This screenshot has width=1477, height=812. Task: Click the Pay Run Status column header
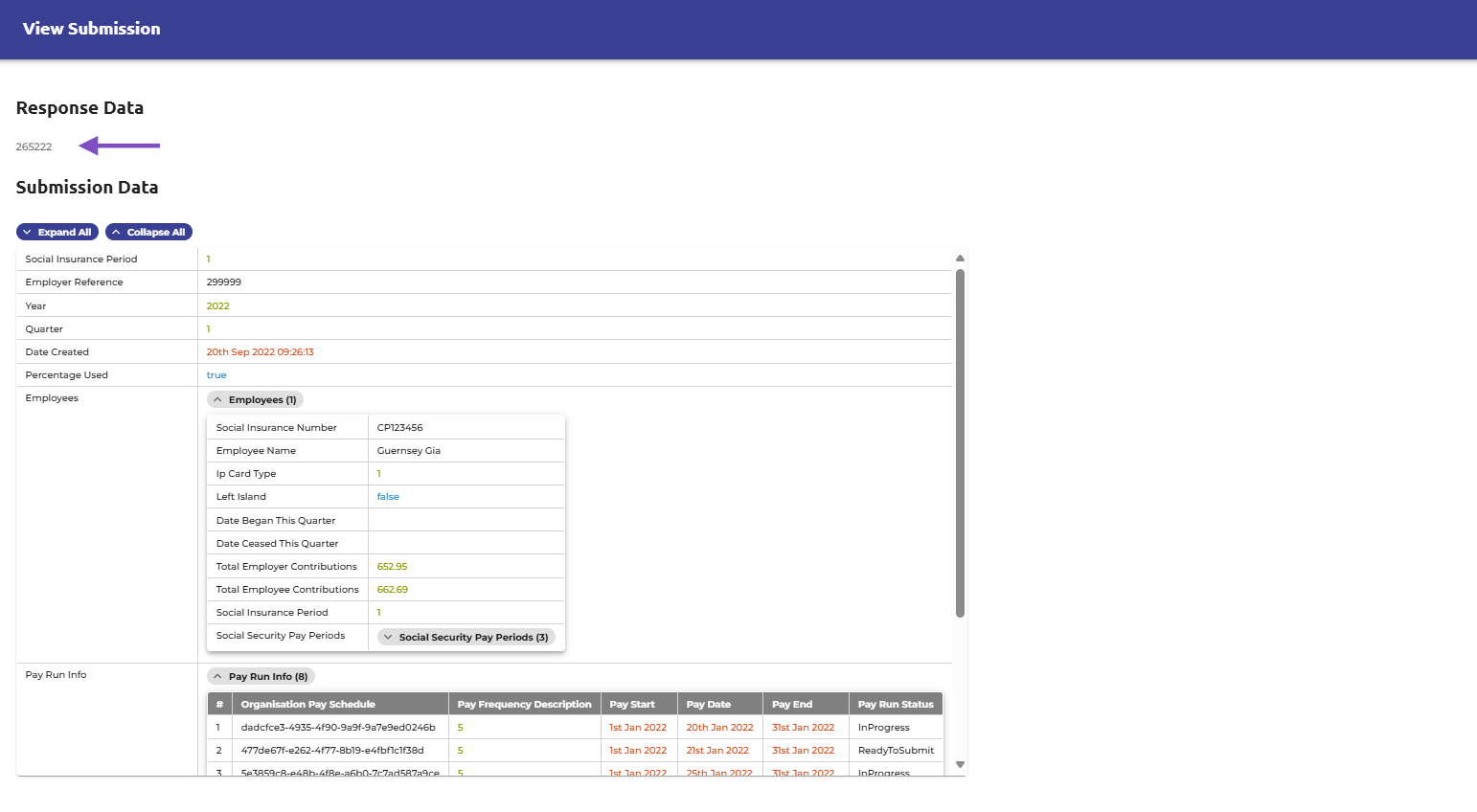click(x=897, y=704)
